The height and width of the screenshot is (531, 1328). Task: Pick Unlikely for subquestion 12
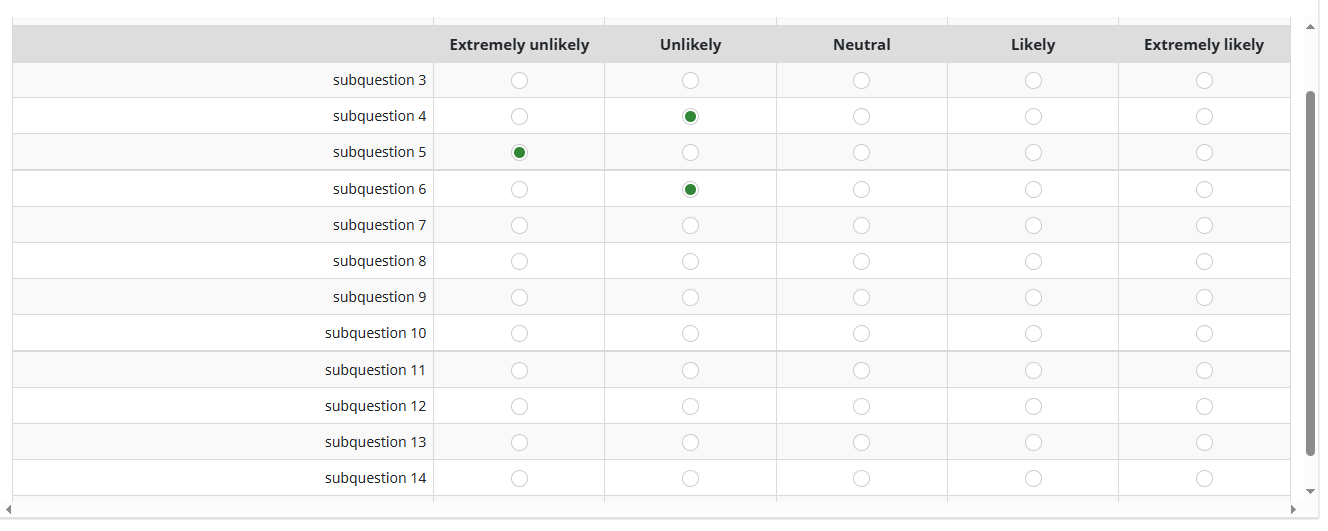pos(690,407)
